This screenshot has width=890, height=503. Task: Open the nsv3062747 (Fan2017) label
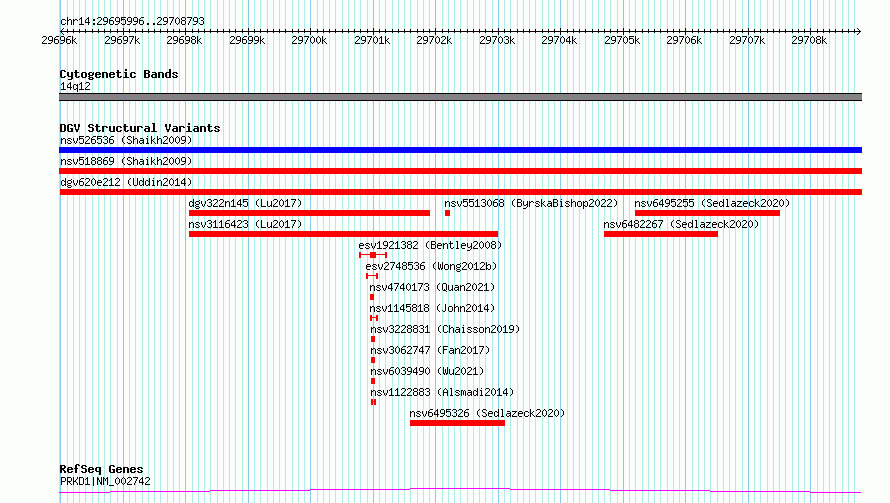[430, 350]
